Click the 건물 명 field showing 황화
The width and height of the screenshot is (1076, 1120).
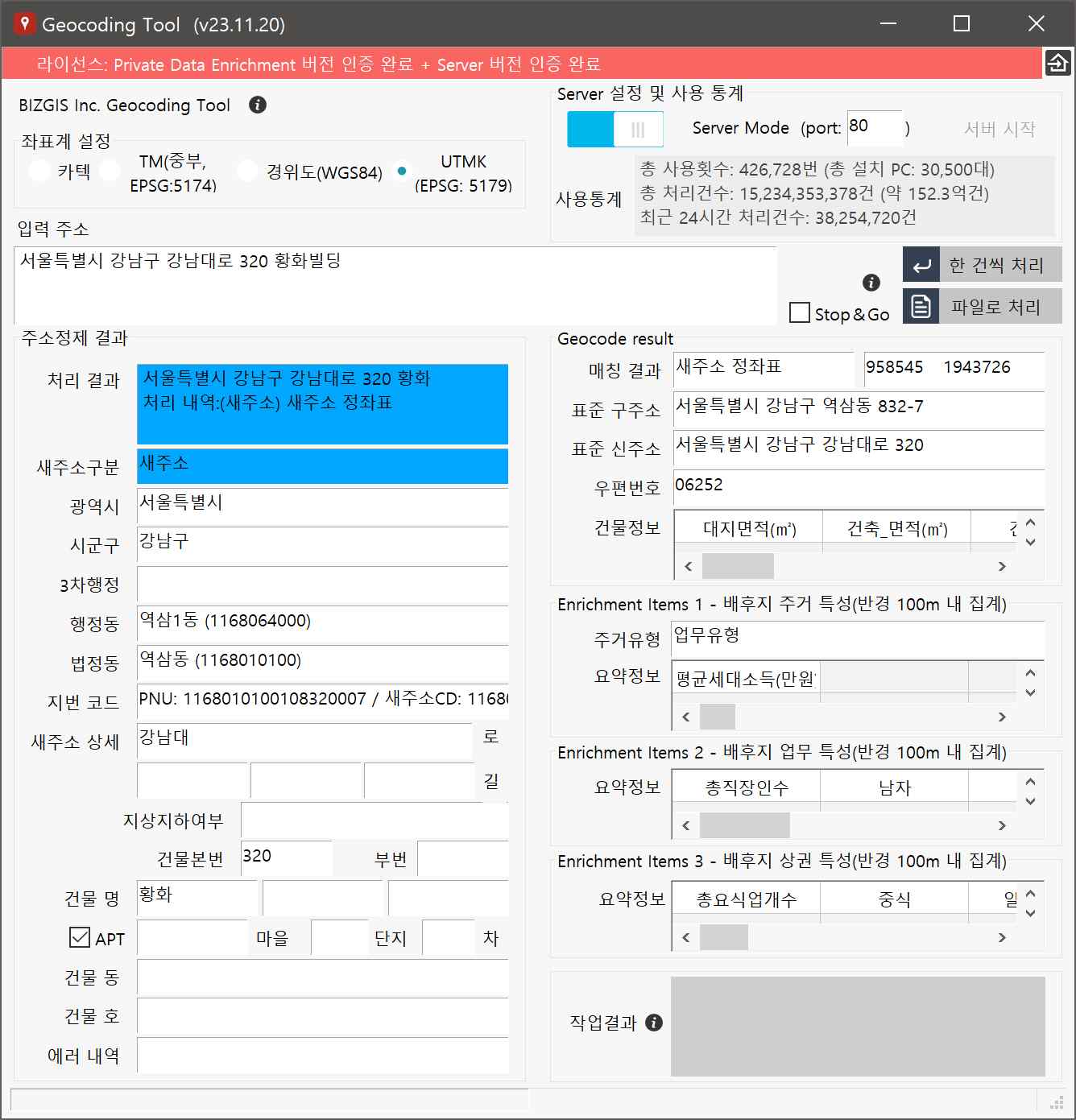tap(197, 898)
